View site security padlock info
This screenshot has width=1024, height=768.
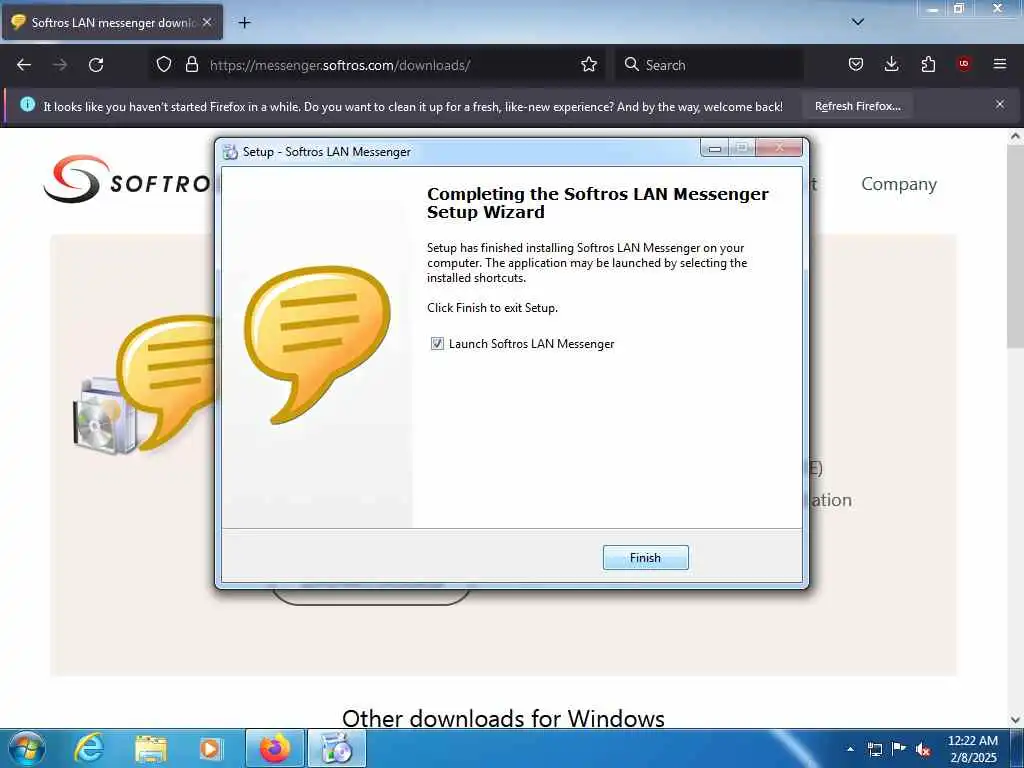point(191,64)
